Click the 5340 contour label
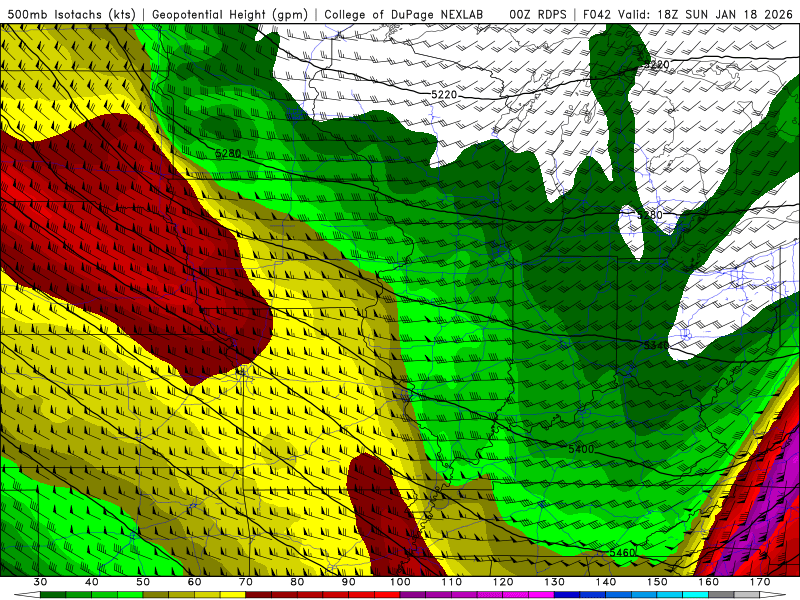 coord(656,345)
